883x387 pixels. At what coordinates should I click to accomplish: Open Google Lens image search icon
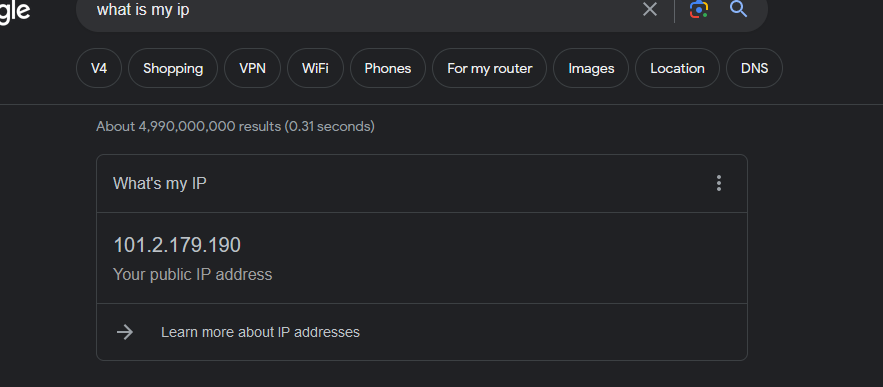pos(699,9)
